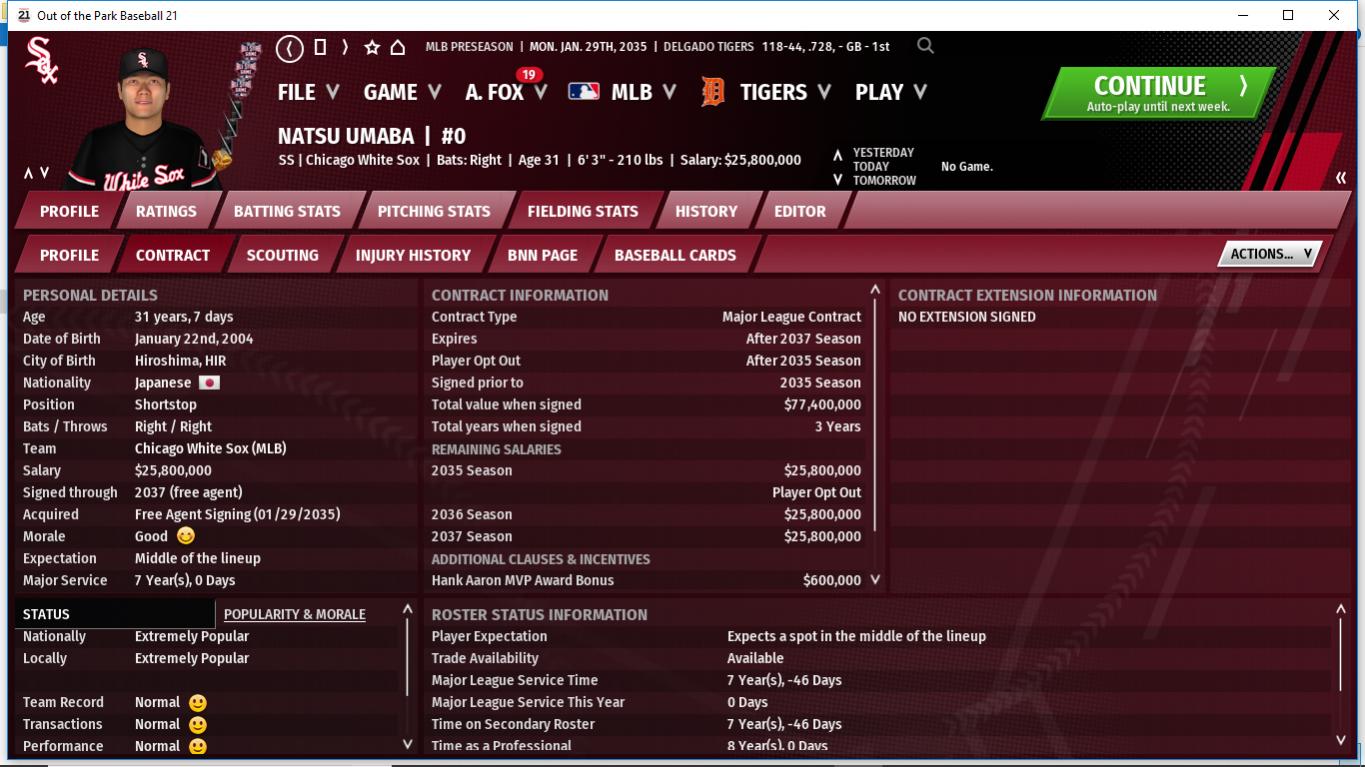Open the EDITOR tab

click(800, 211)
